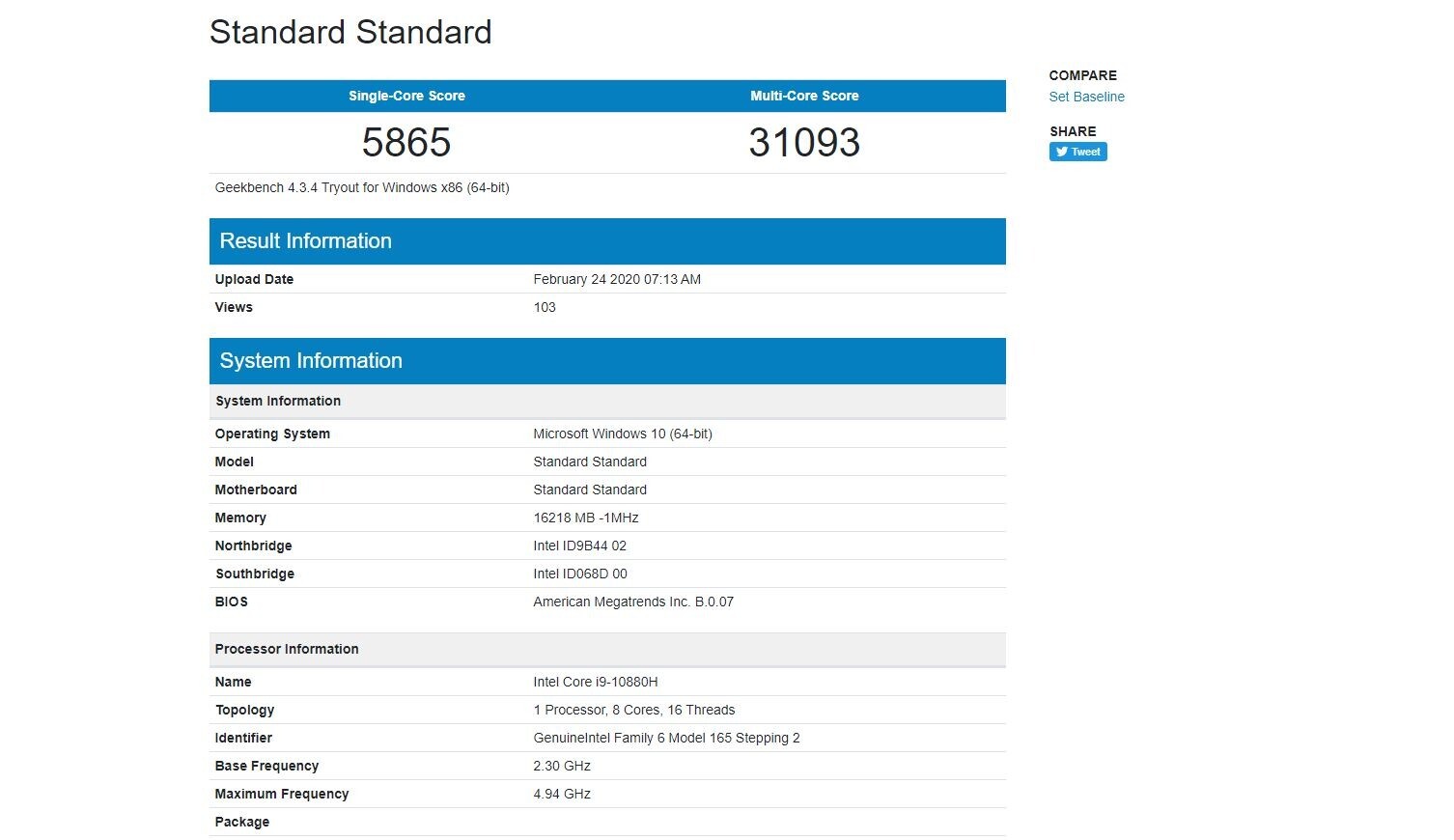Click the Geekbench 4.3.4 Tryout version text
Screen dimensions: 1454x840
coord(362,187)
